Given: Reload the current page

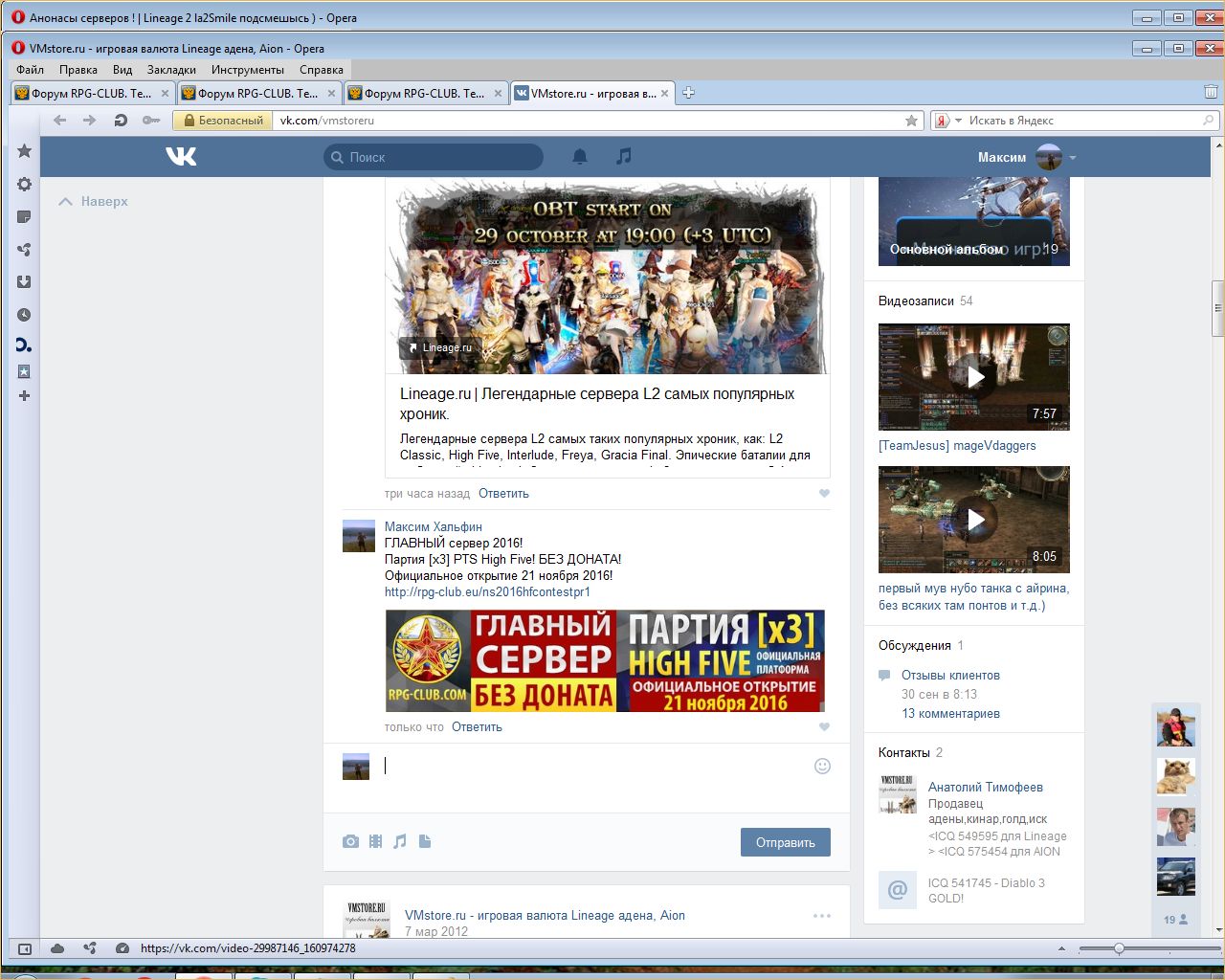Looking at the screenshot, I should (x=121, y=121).
